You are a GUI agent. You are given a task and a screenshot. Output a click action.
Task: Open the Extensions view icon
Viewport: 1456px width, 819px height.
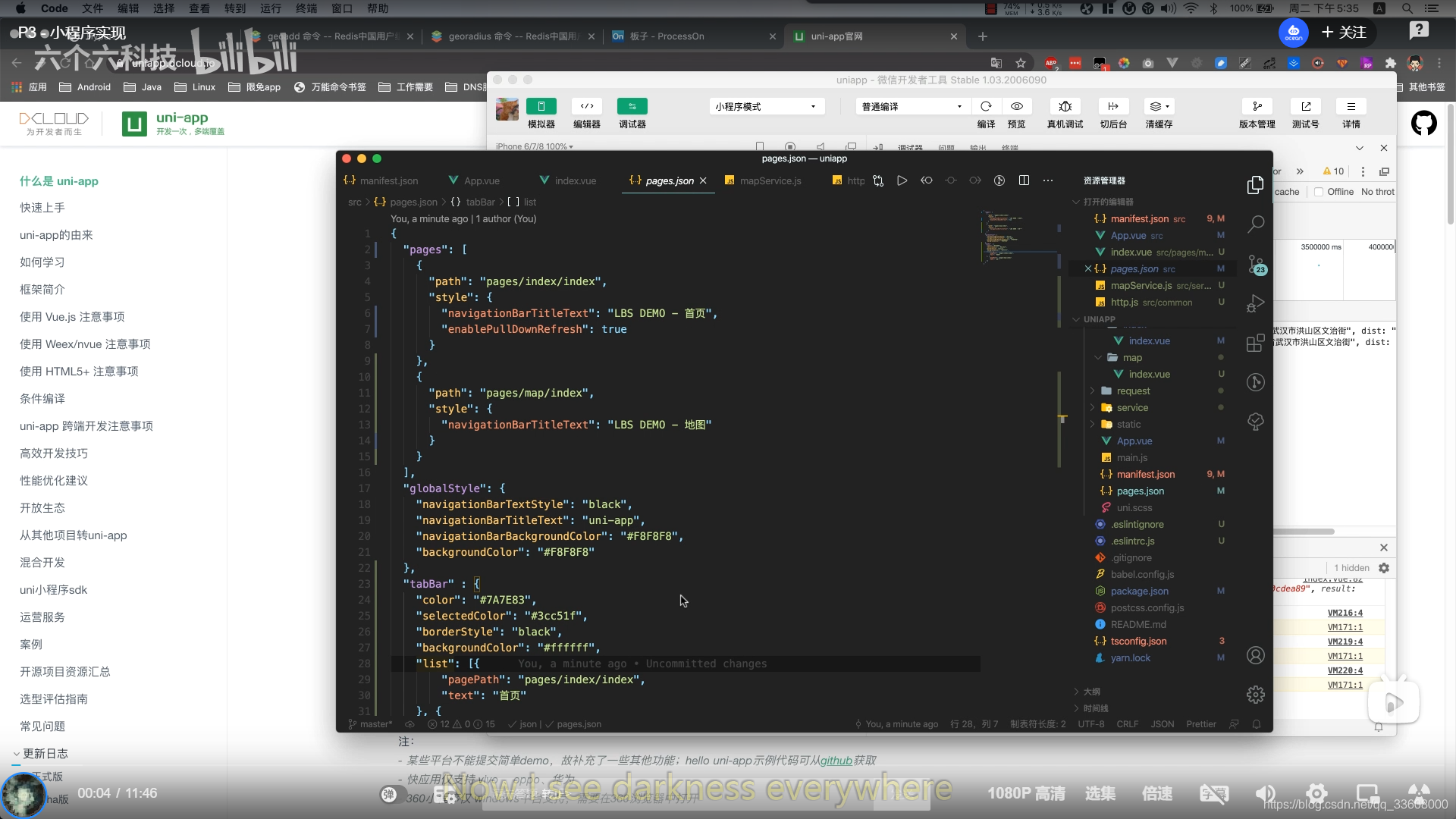tap(1256, 343)
